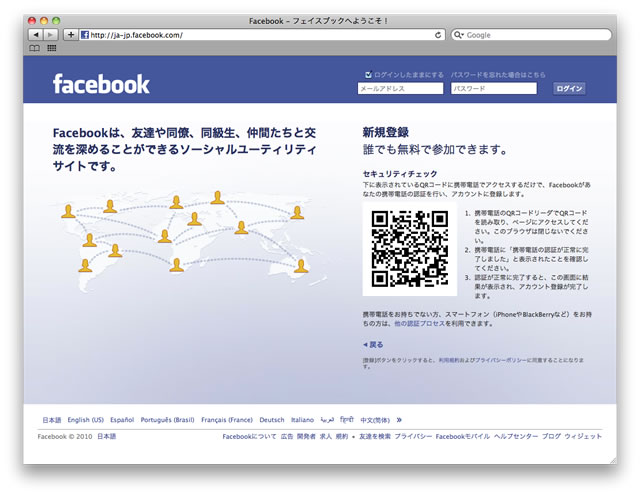Screen dimensions: 640x496
Task: Focus the パスワード input field
Action: point(494,89)
